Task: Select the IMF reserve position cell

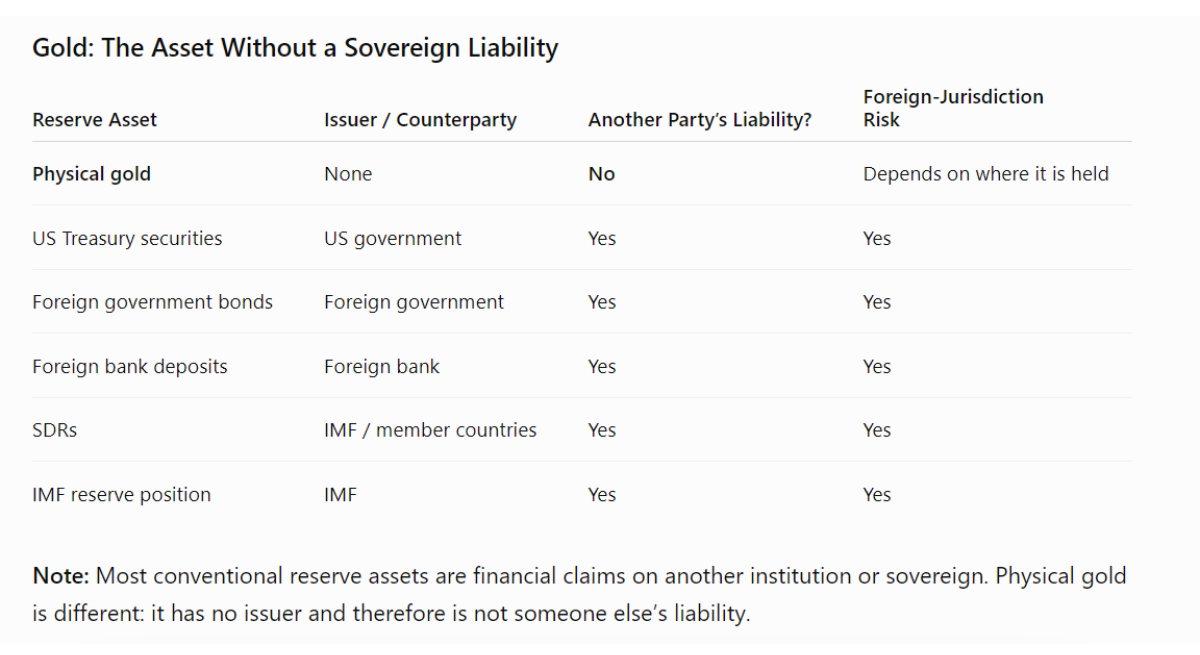Action: (x=121, y=494)
